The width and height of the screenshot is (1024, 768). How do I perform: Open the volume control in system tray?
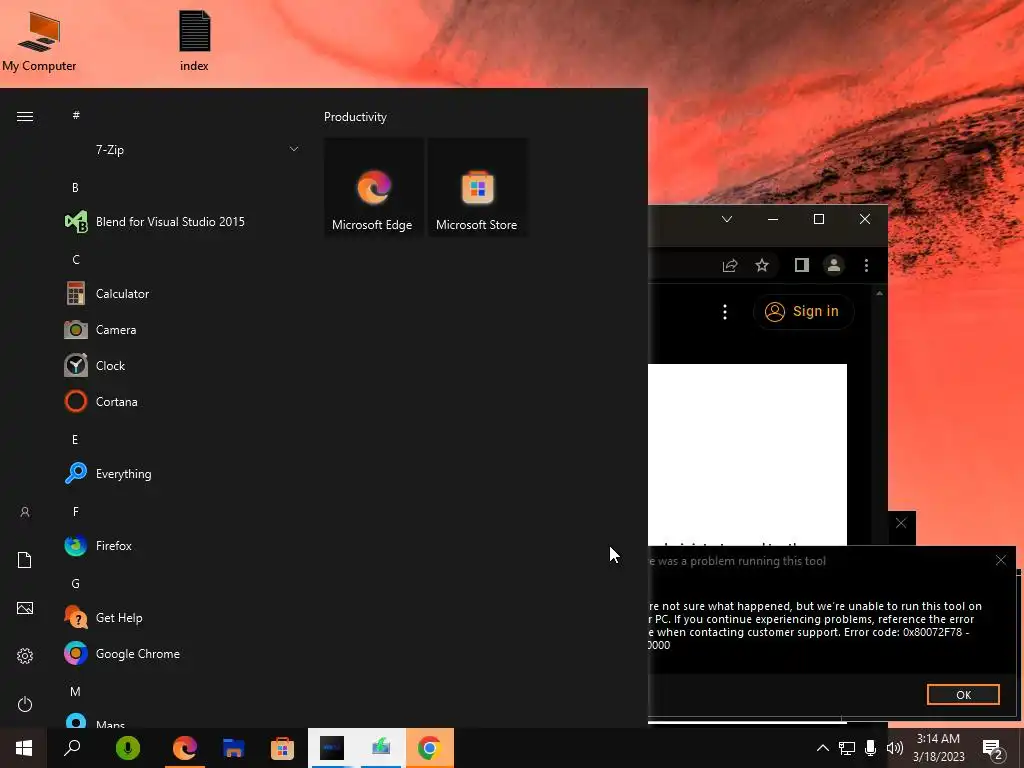(x=895, y=748)
